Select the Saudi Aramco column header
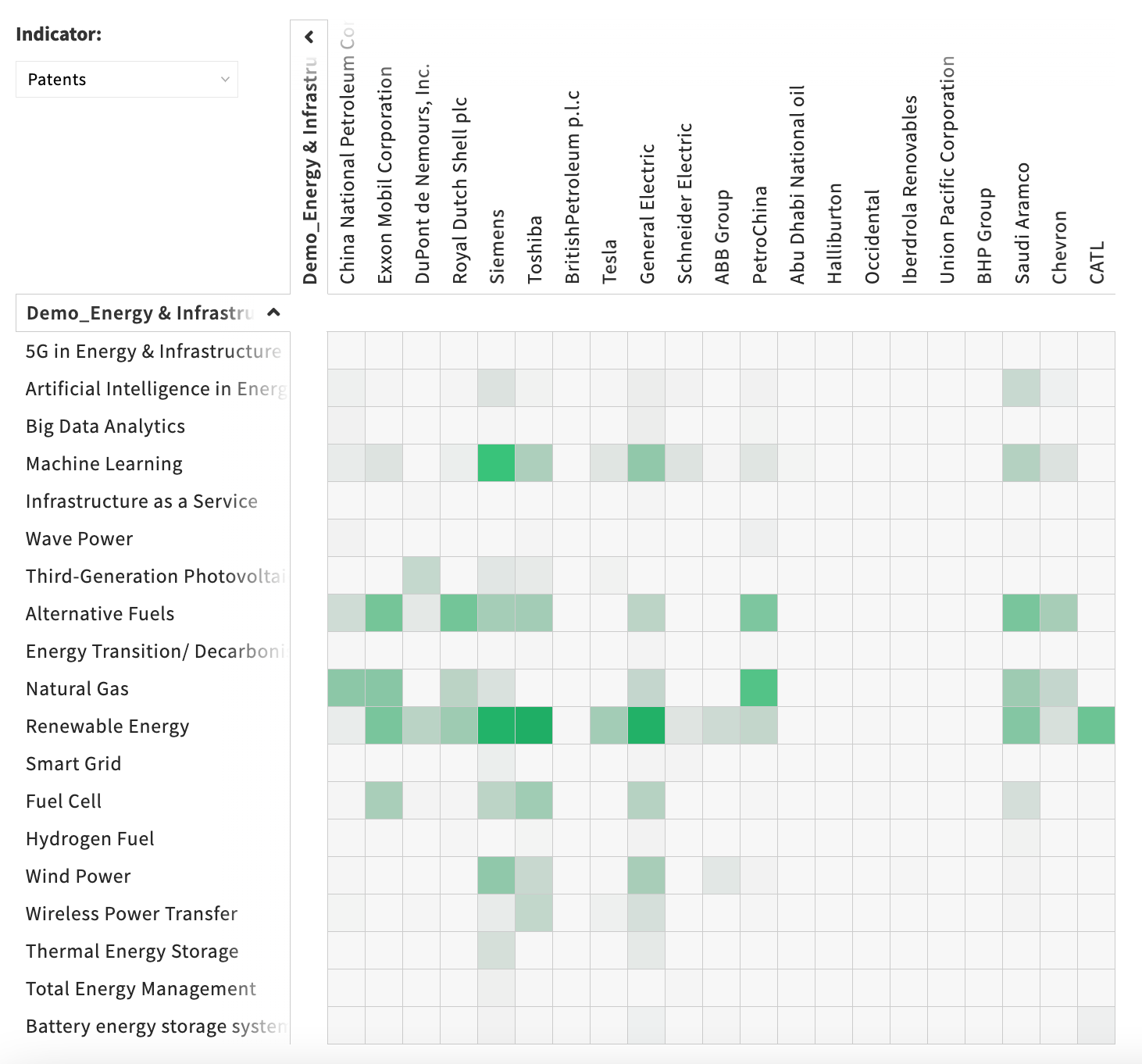Viewport: 1142px width, 1064px height. [1022, 223]
